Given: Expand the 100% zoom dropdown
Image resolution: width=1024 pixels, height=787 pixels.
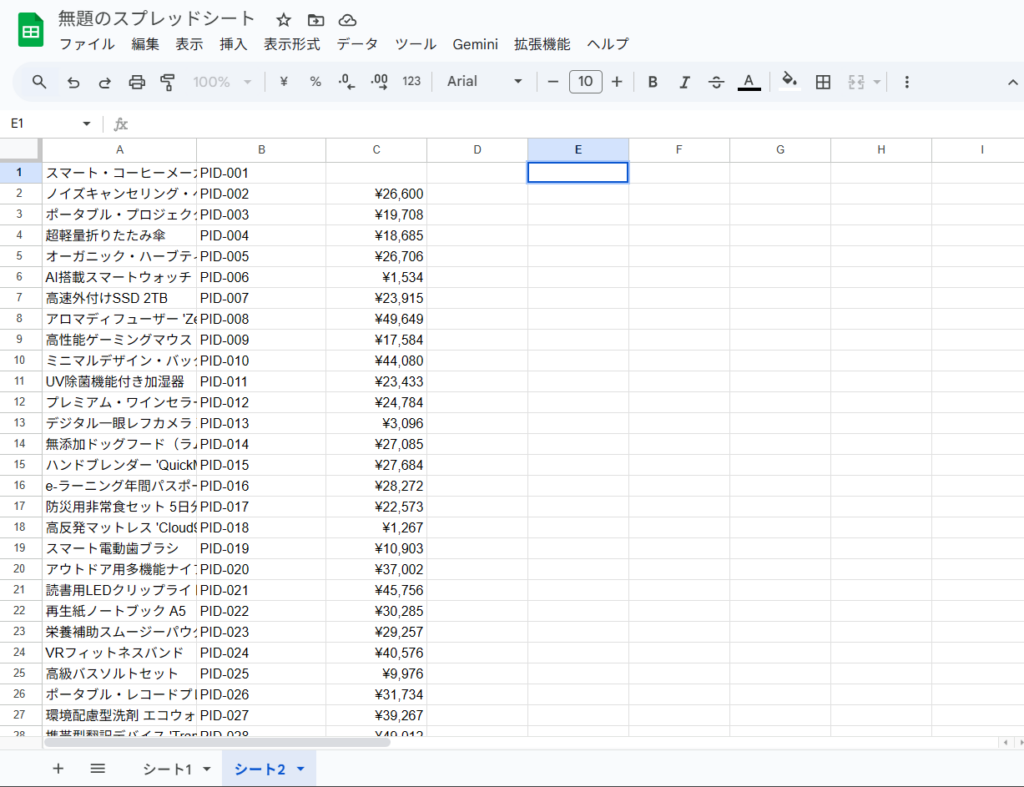Looking at the screenshot, I should click(x=222, y=82).
